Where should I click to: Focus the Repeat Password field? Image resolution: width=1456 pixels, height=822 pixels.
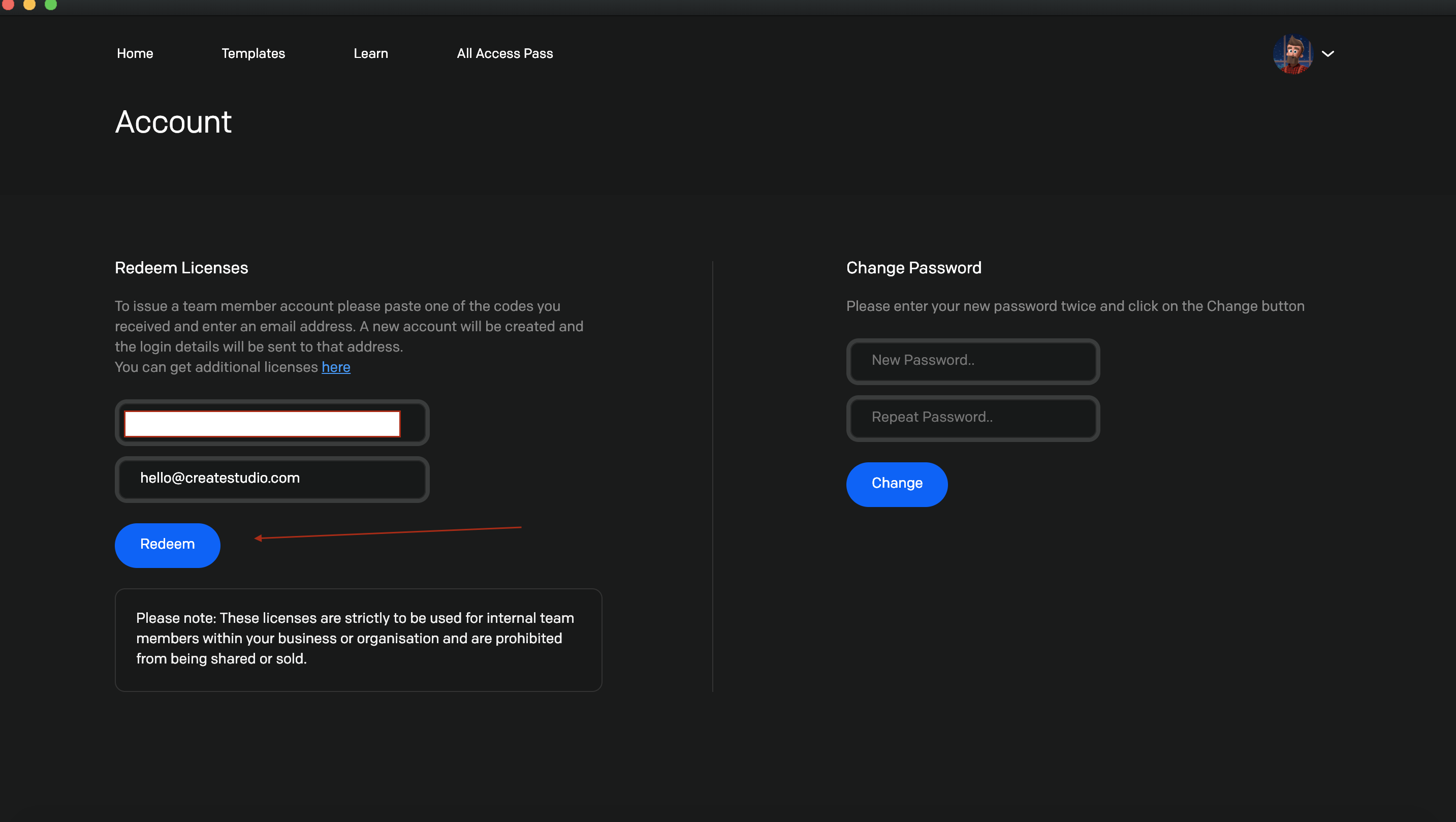[x=972, y=418]
